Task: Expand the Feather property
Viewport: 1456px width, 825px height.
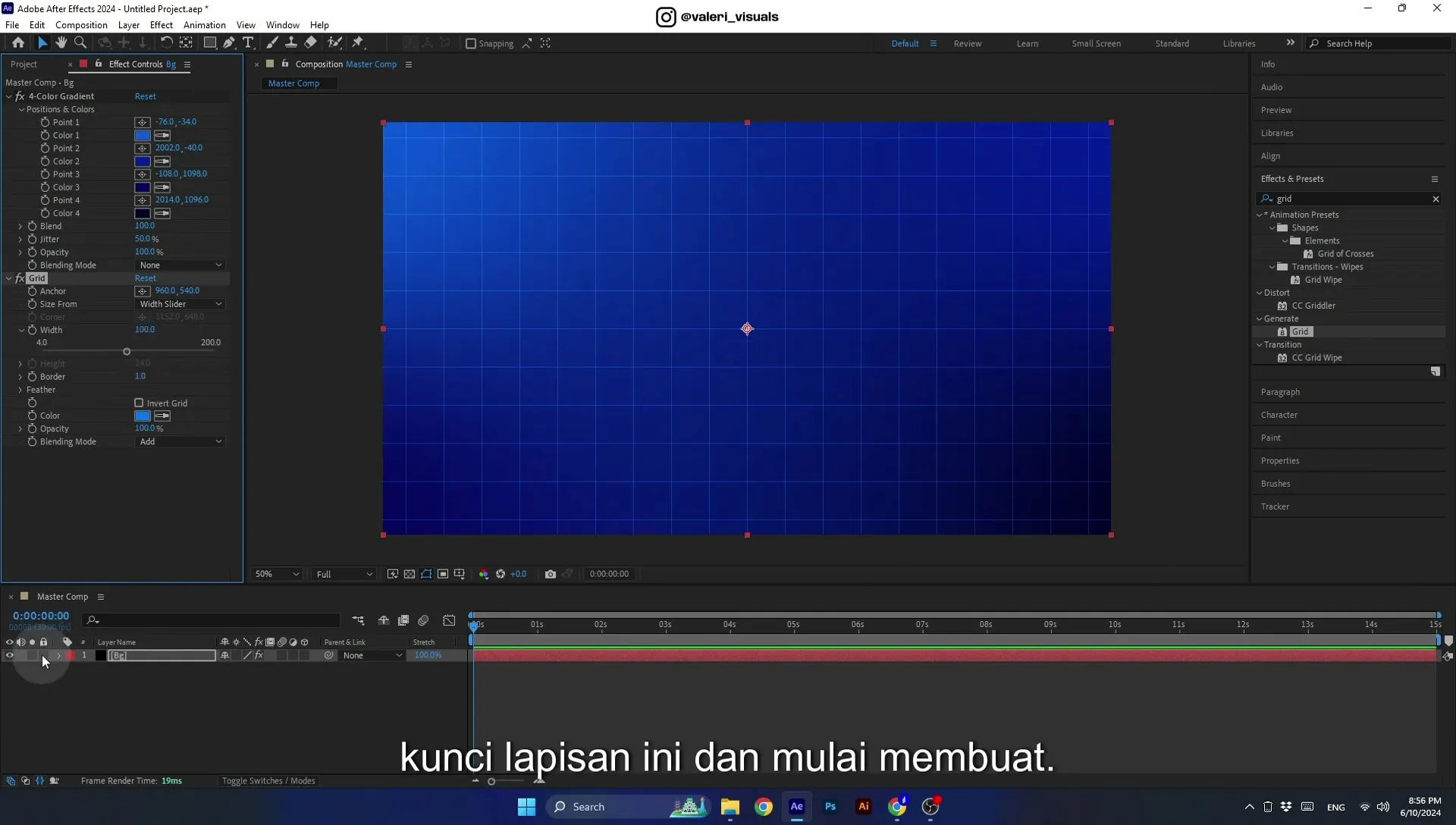Action: tap(20, 390)
